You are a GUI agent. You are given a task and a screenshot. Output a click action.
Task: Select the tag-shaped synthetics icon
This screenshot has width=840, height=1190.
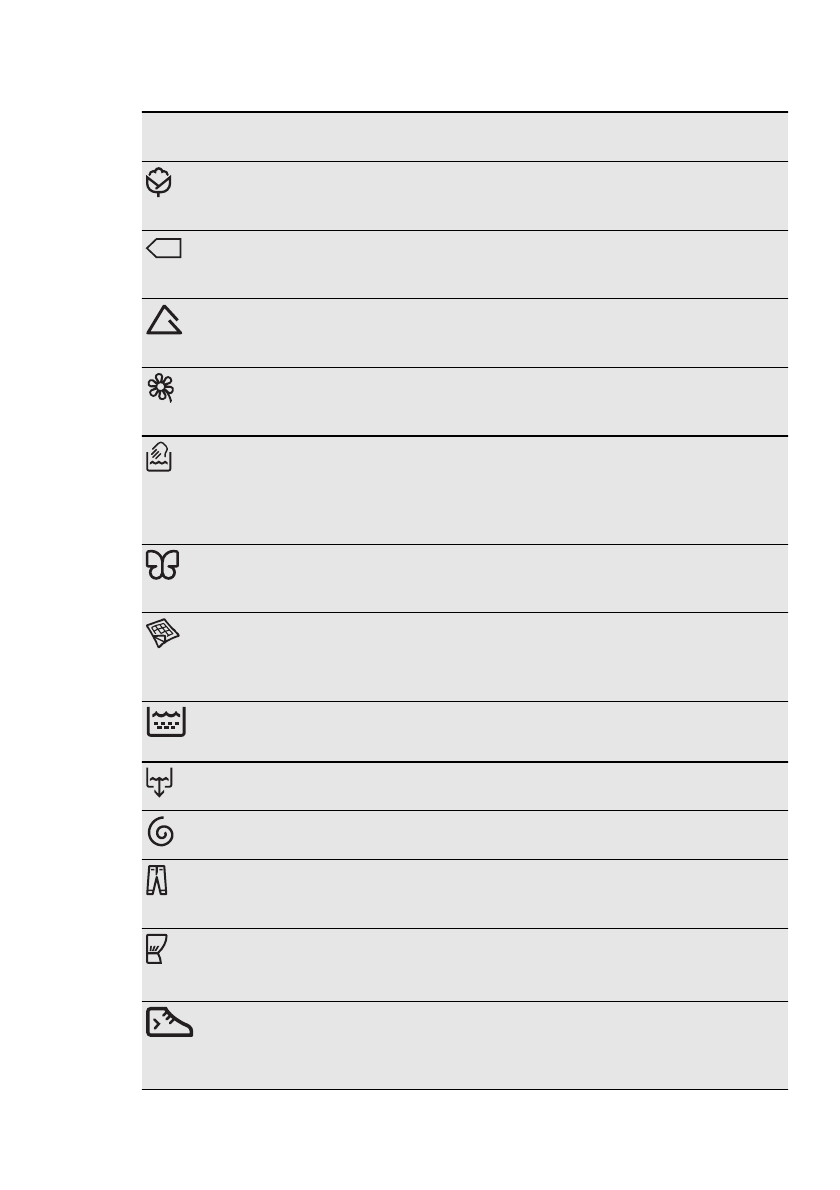pyautogui.click(x=164, y=249)
